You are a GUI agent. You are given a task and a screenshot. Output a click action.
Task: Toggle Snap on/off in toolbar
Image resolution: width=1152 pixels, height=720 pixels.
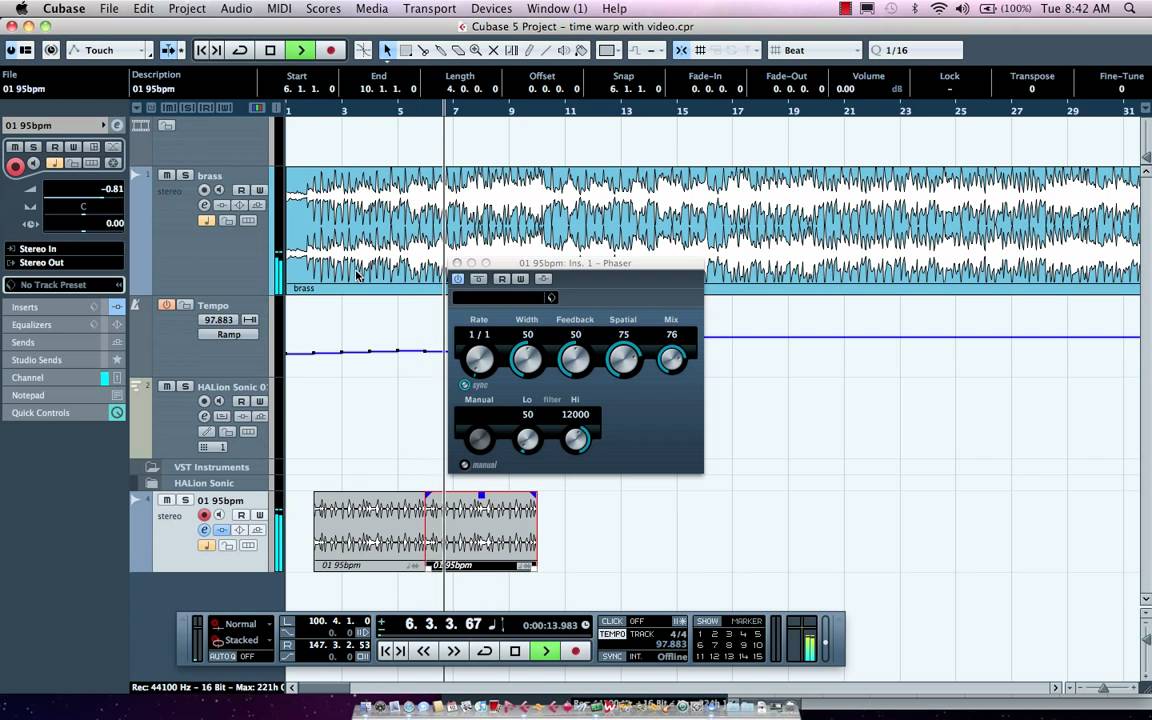681,50
